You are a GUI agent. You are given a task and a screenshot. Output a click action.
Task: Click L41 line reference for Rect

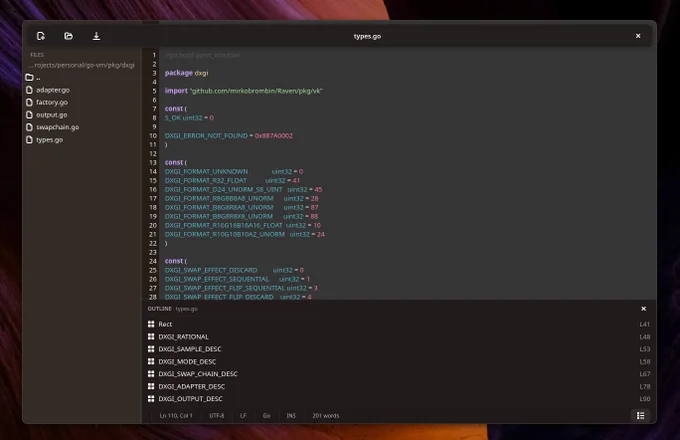coord(644,324)
